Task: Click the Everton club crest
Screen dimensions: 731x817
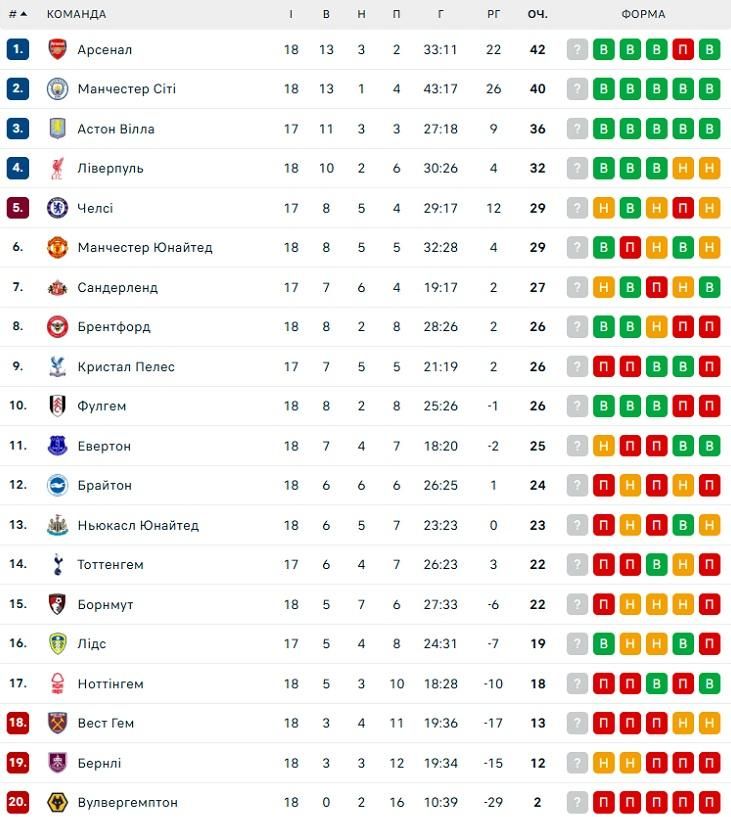Action: [x=57, y=446]
